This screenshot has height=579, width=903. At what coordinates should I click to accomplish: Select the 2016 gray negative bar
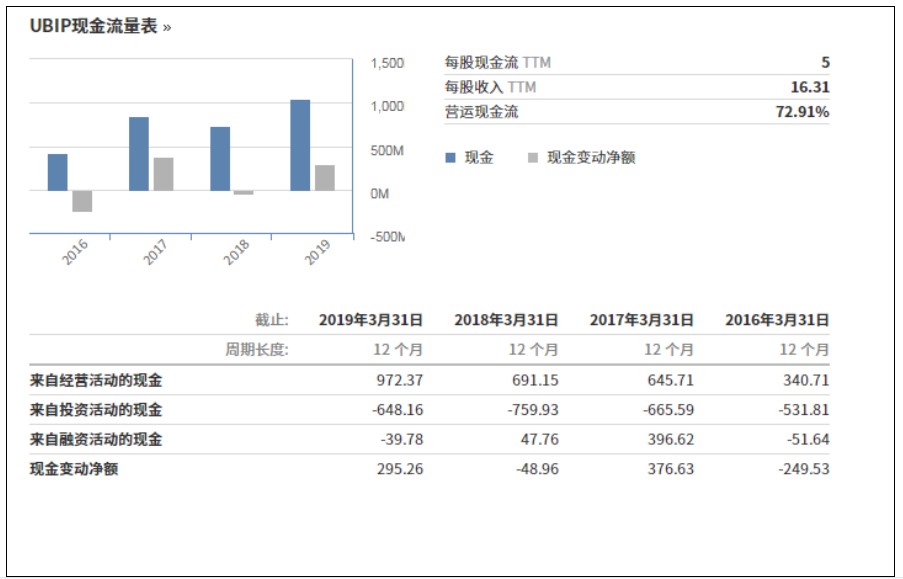click(x=82, y=201)
